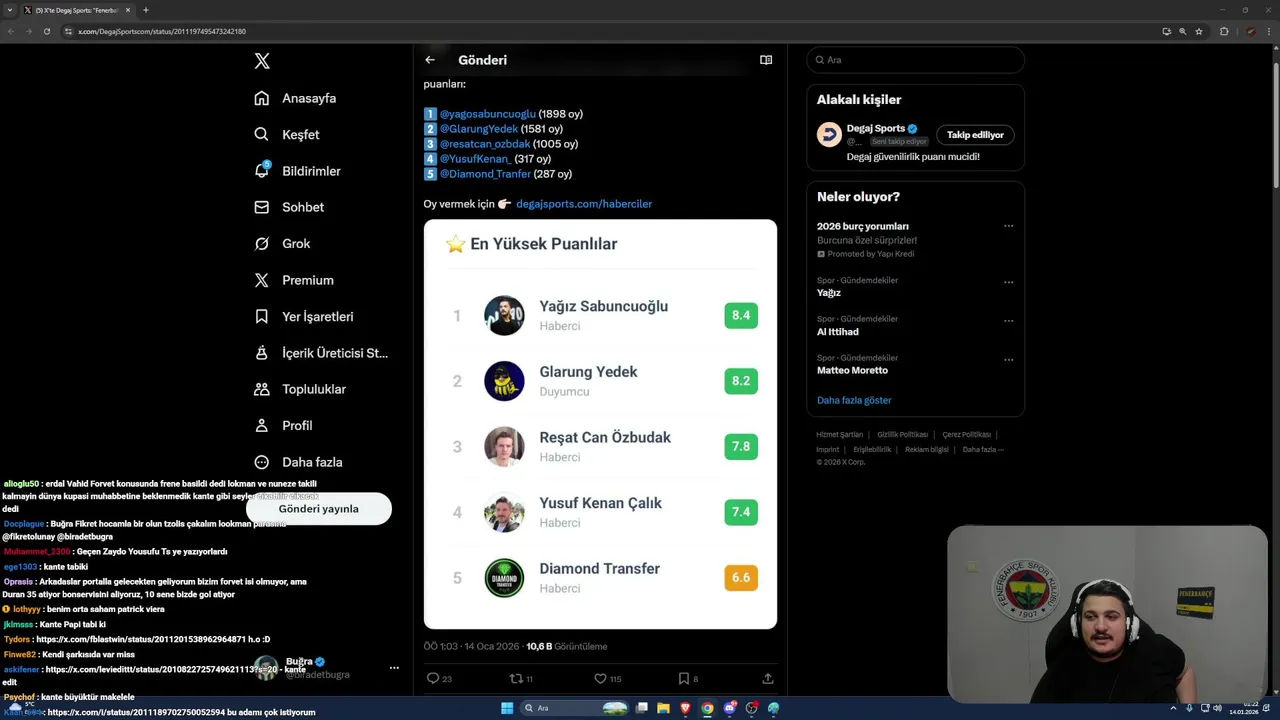The height and width of the screenshot is (720, 1280).
Task: Open more options for Yağız trend
Action: tap(1008, 282)
